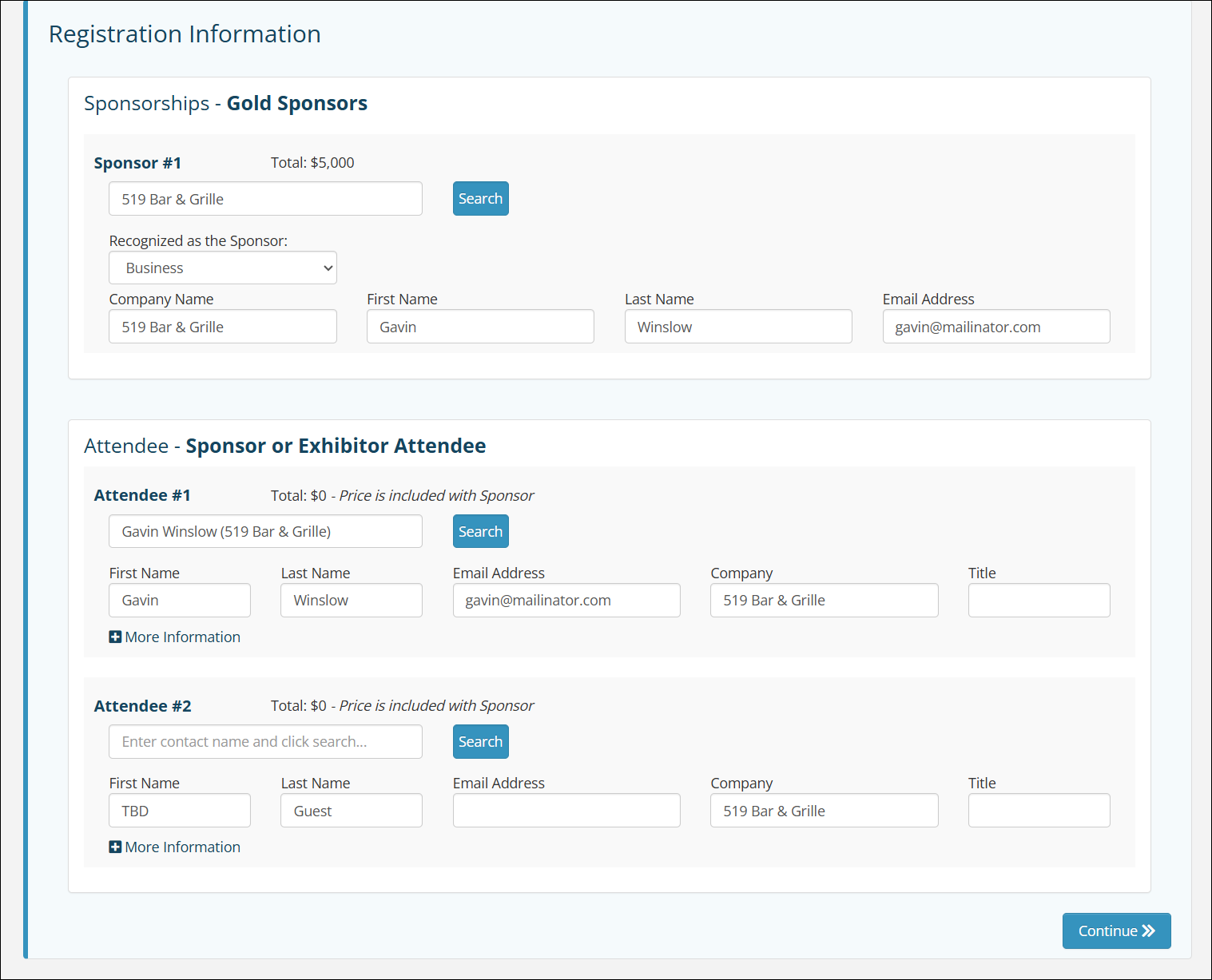
Task: Click the plus icon under Attendee #1
Action: [x=115, y=637]
